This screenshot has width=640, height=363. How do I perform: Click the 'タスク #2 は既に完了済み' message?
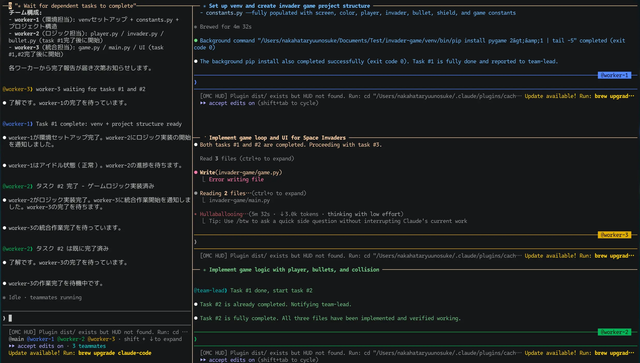click(72, 249)
